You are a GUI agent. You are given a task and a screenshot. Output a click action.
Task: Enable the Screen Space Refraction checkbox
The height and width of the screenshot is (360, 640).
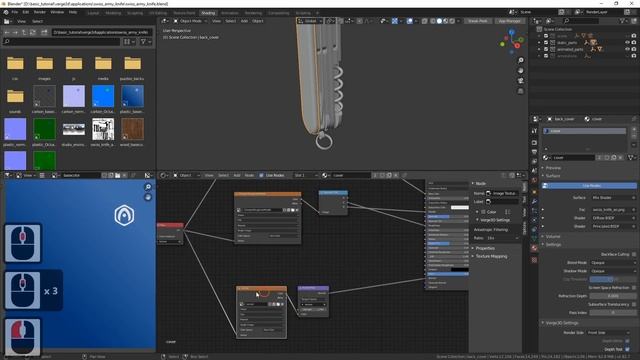[x=634, y=288]
